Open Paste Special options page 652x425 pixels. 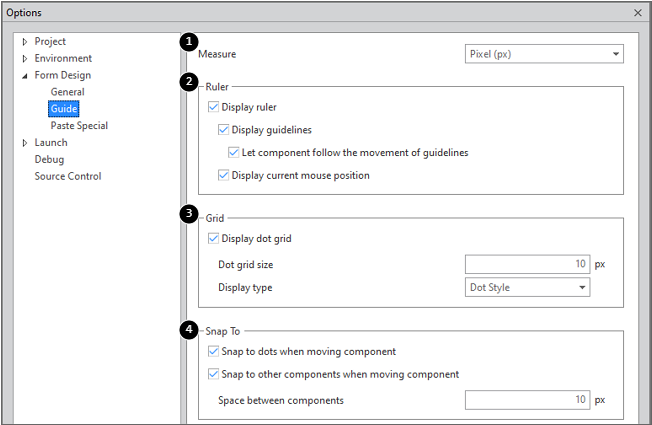(x=79, y=126)
